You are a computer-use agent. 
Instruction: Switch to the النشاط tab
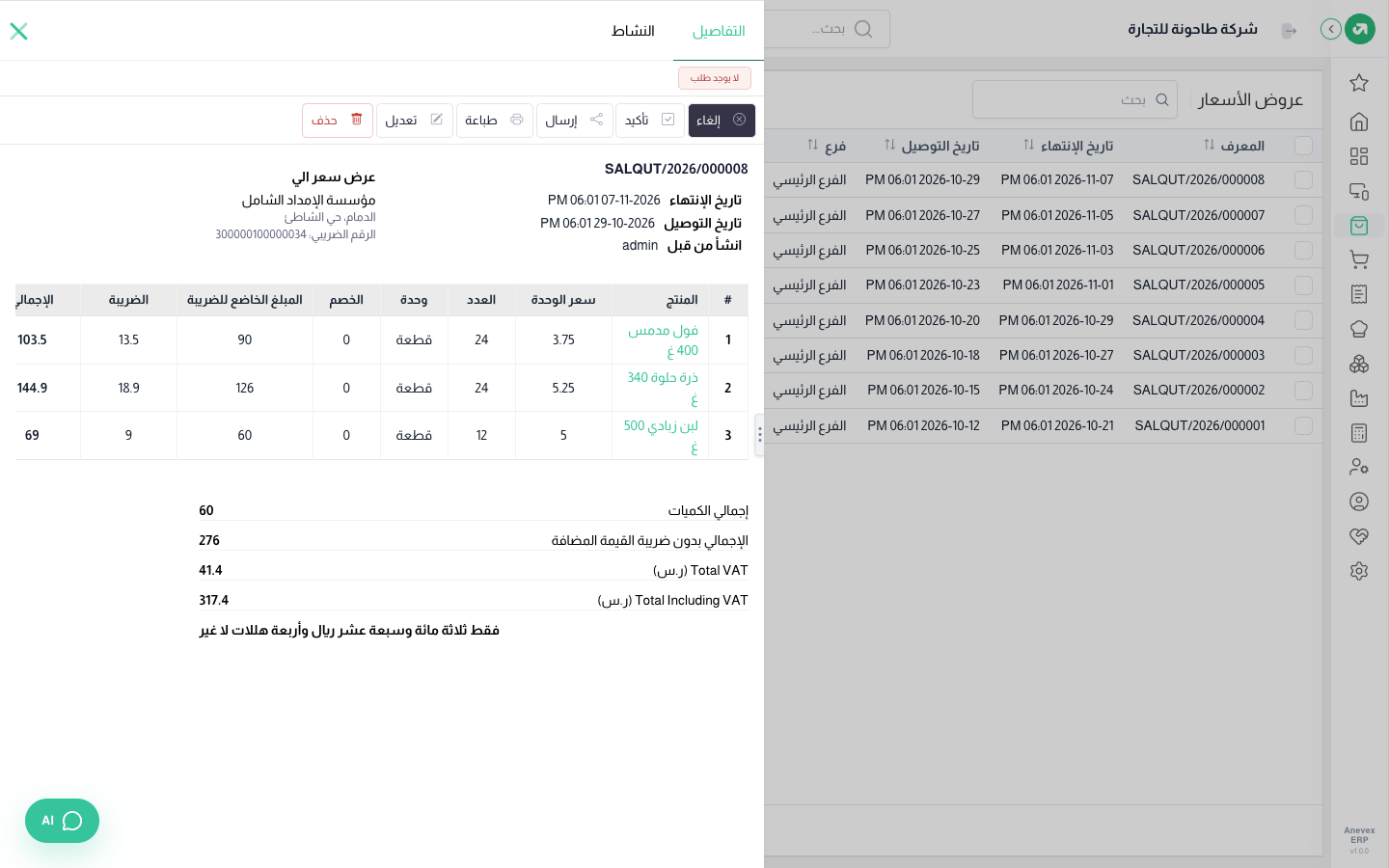pos(633,31)
